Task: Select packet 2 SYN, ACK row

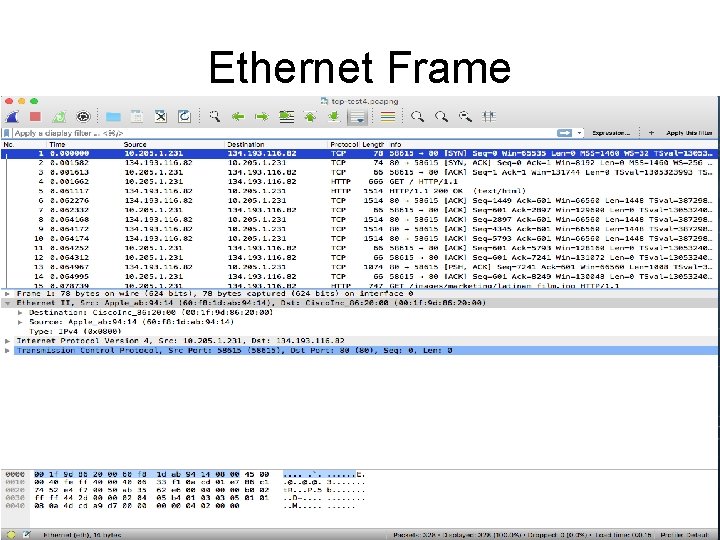Action: tap(359, 163)
